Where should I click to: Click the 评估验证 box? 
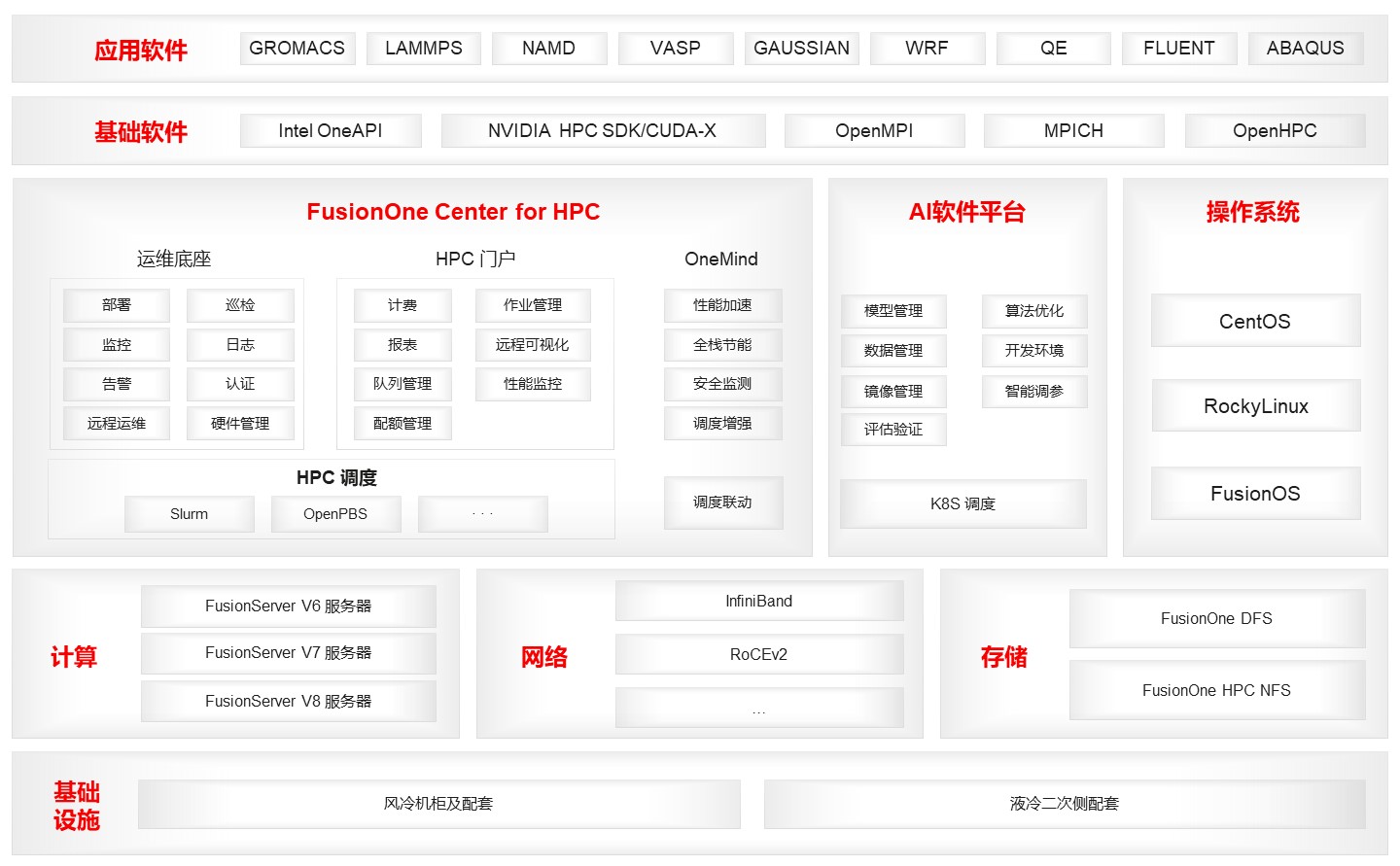tap(893, 430)
